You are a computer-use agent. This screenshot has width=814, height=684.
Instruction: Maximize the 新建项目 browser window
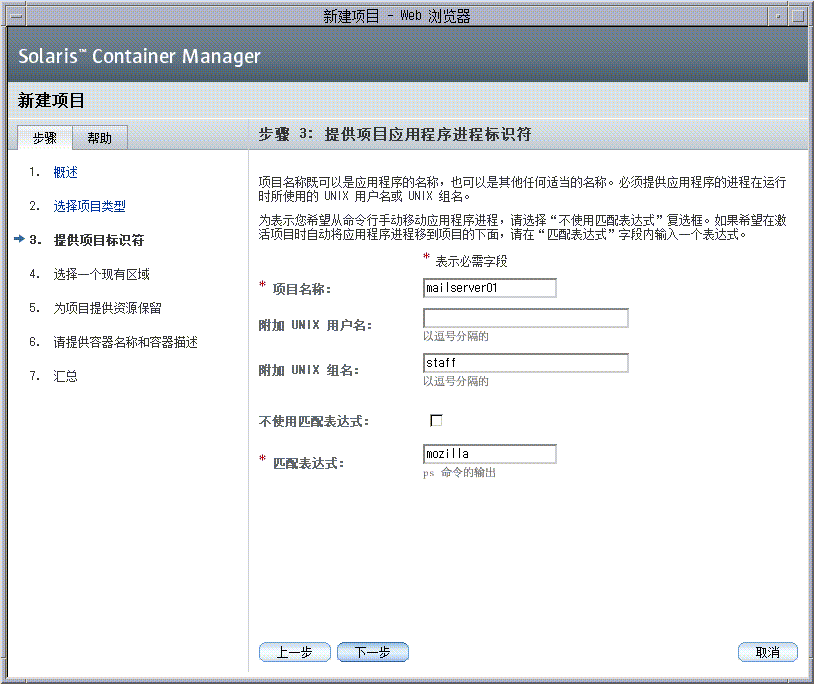798,16
